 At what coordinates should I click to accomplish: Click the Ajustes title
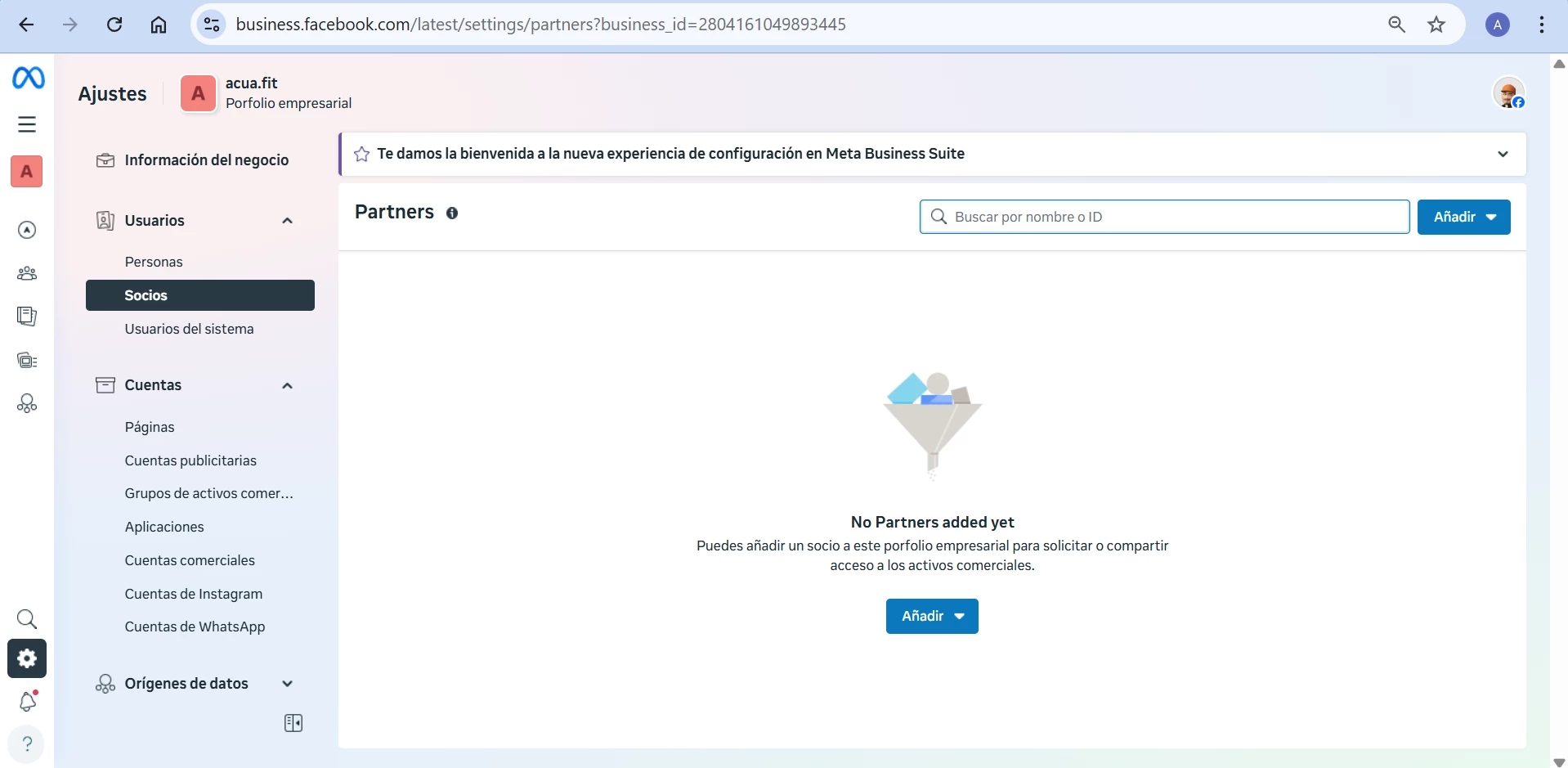tap(113, 94)
